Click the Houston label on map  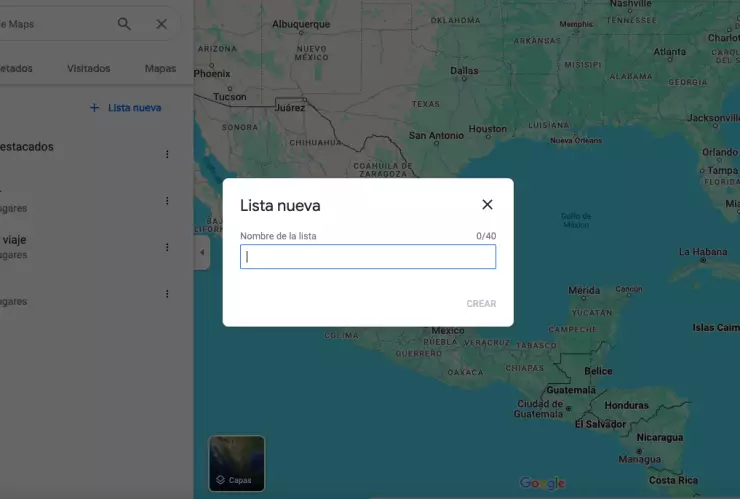488,129
